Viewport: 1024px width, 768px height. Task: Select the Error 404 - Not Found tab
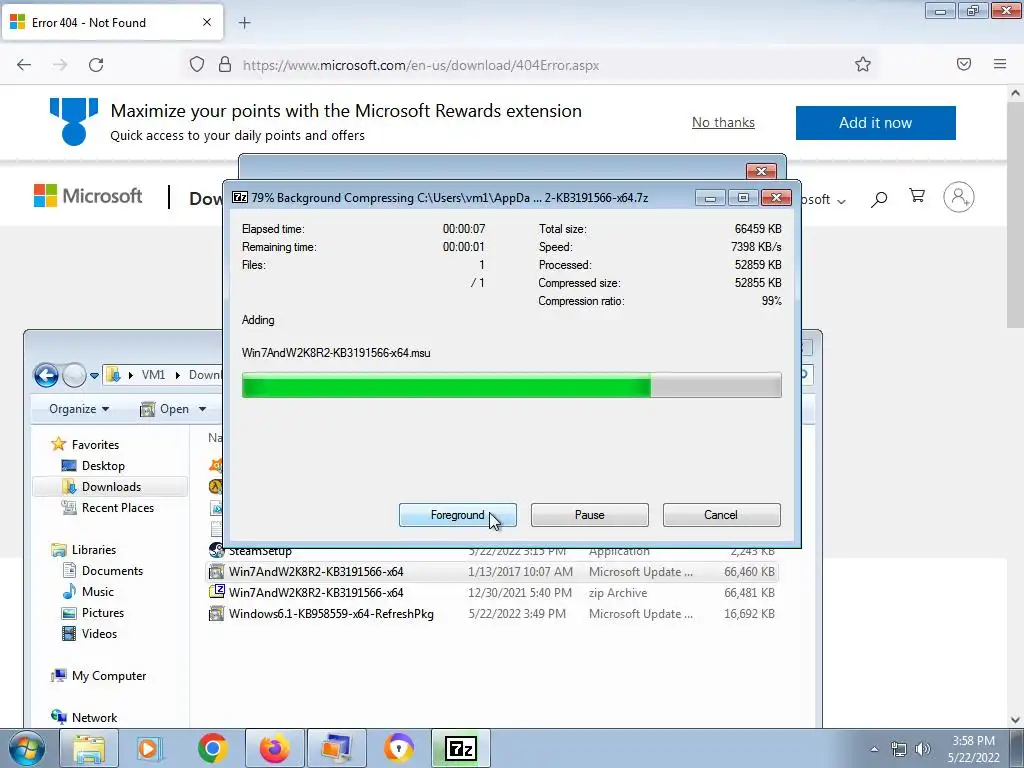click(112, 23)
